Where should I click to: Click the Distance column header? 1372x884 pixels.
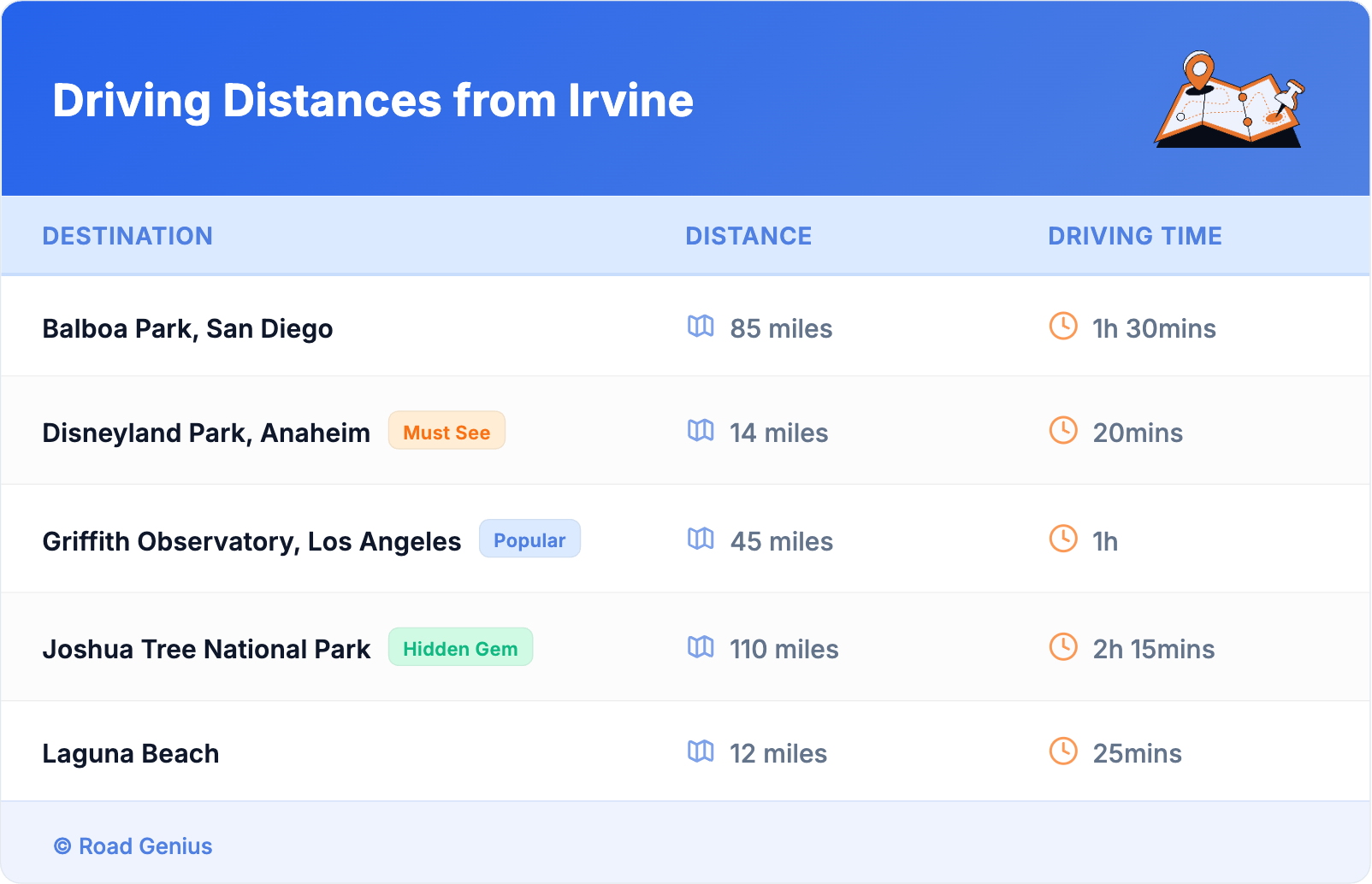click(x=748, y=236)
